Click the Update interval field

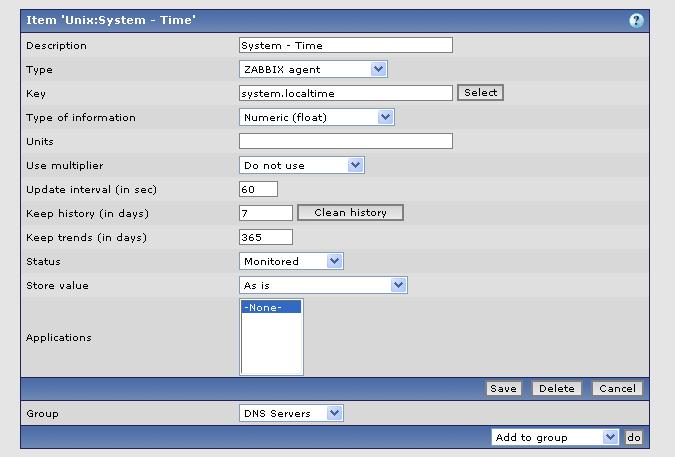258,189
